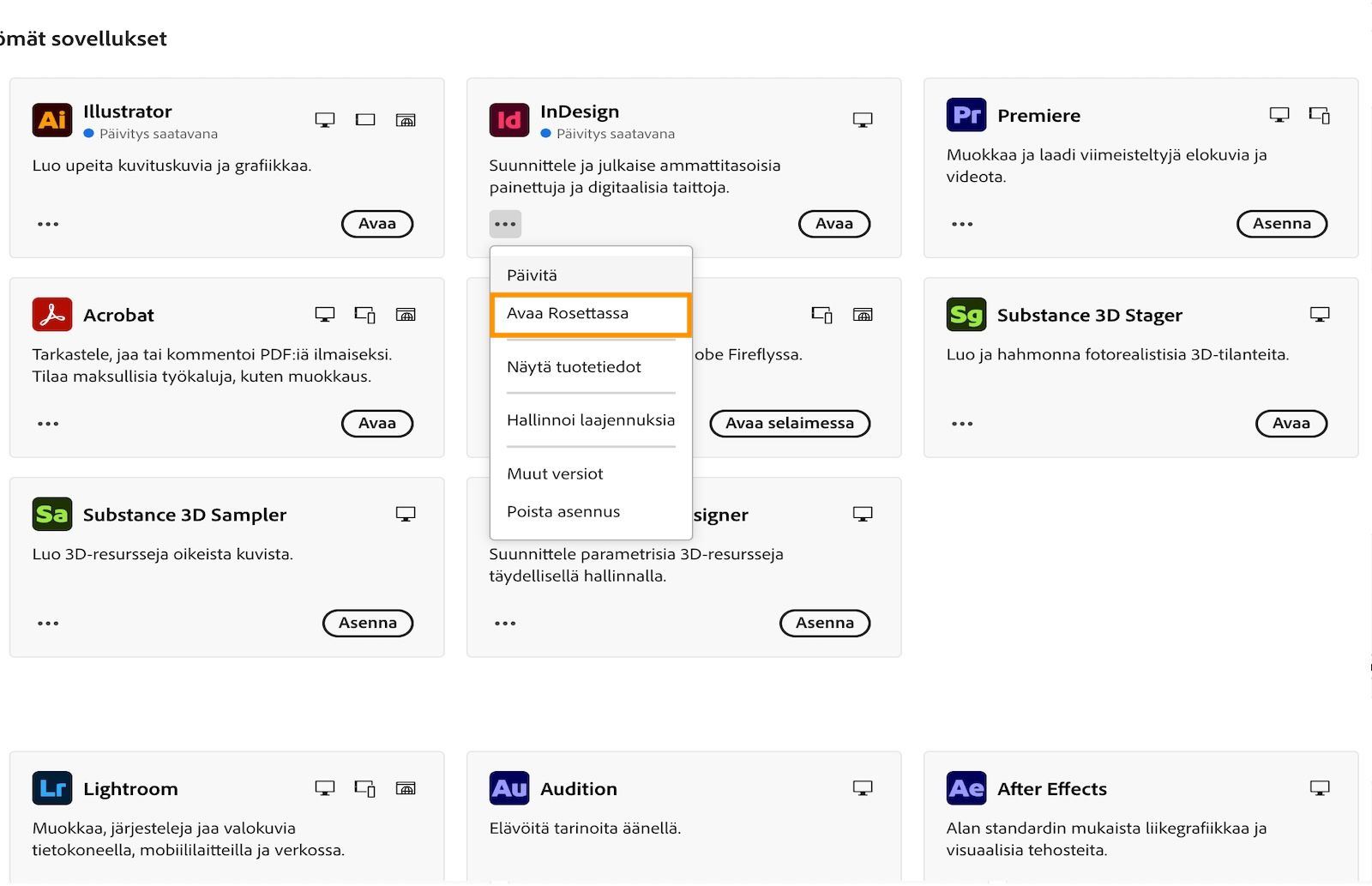Click Asenna on Substance 3D Designer card
This screenshot has height=886, width=1372.
tap(825, 624)
